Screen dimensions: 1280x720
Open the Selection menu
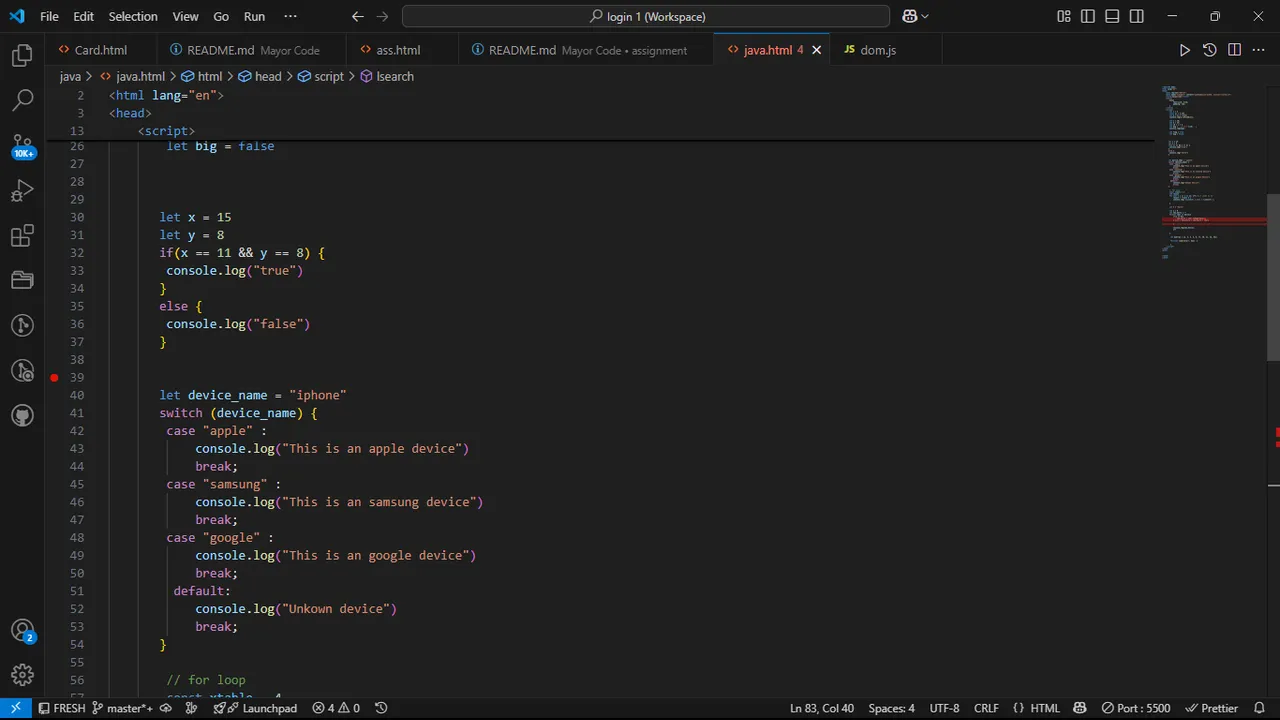pyautogui.click(x=133, y=16)
